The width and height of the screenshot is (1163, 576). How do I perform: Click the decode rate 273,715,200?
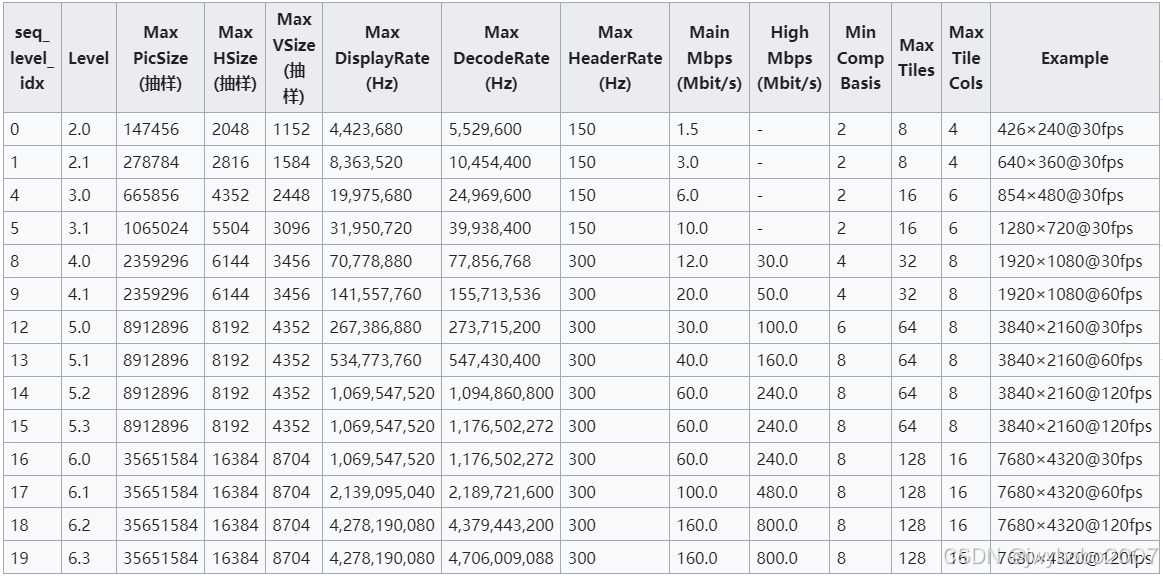[495, 328]
